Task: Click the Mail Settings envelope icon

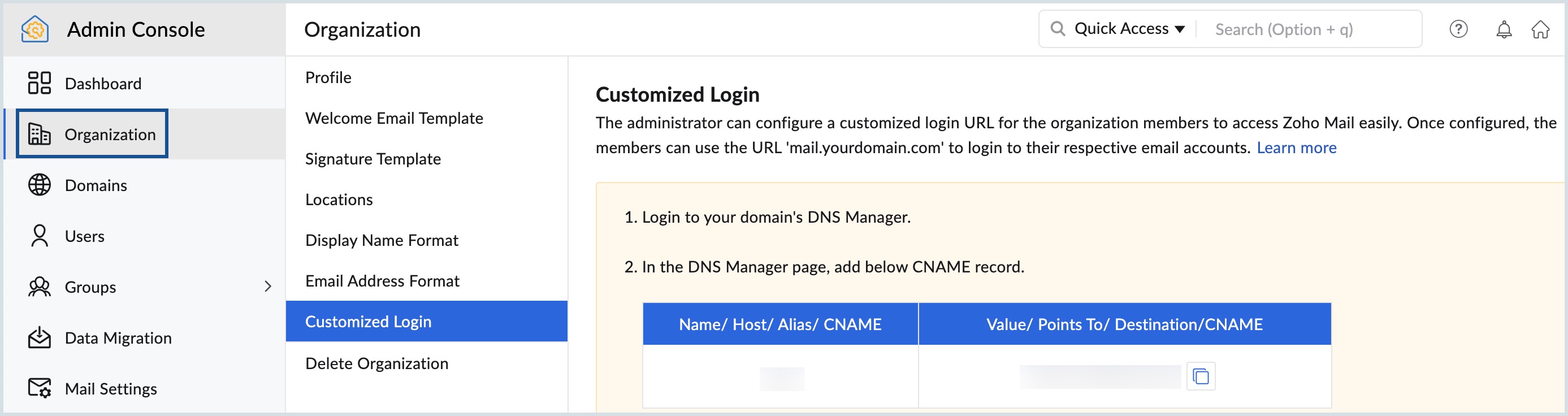Action: click(x=40, y=388)
